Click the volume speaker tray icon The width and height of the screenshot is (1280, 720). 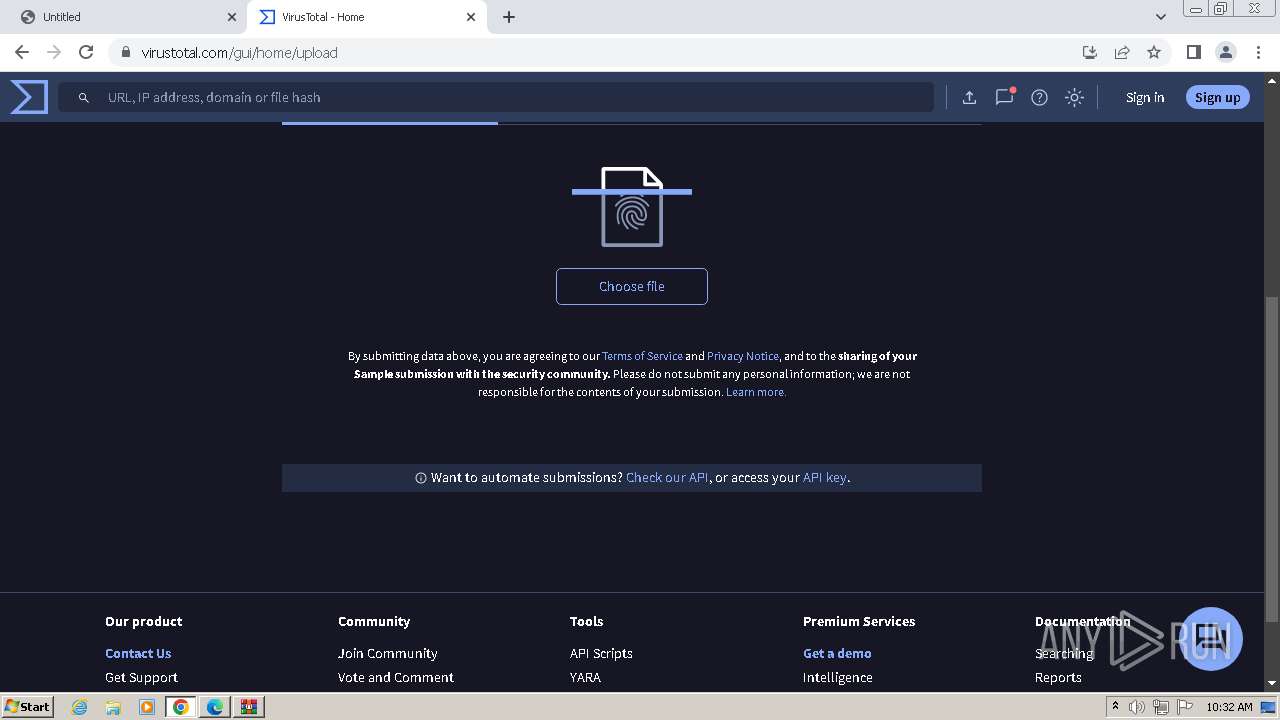(1137, 707)
